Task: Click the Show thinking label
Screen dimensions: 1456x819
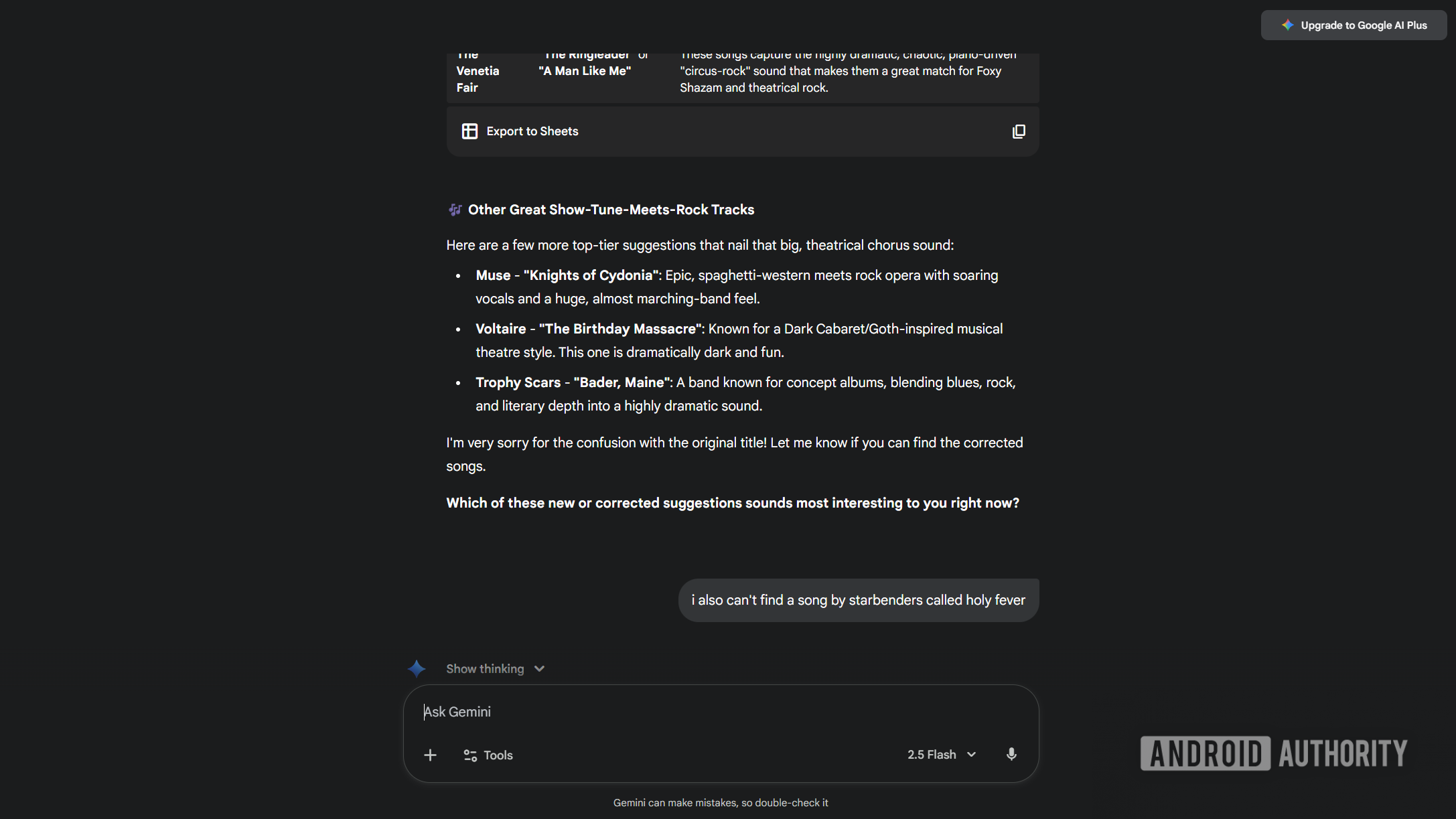Action: point(485,669)
